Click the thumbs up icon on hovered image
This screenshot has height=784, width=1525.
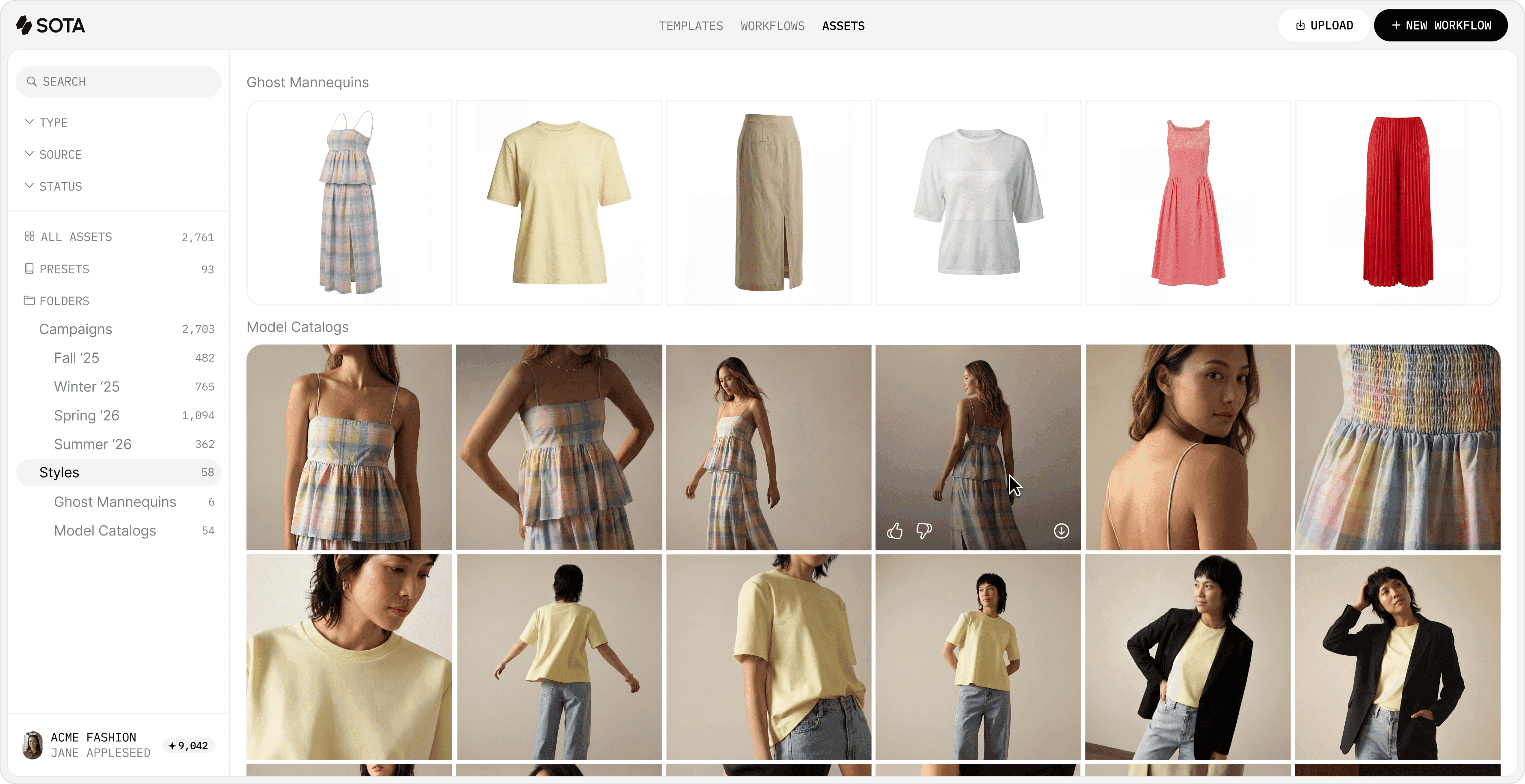(895, 531)
